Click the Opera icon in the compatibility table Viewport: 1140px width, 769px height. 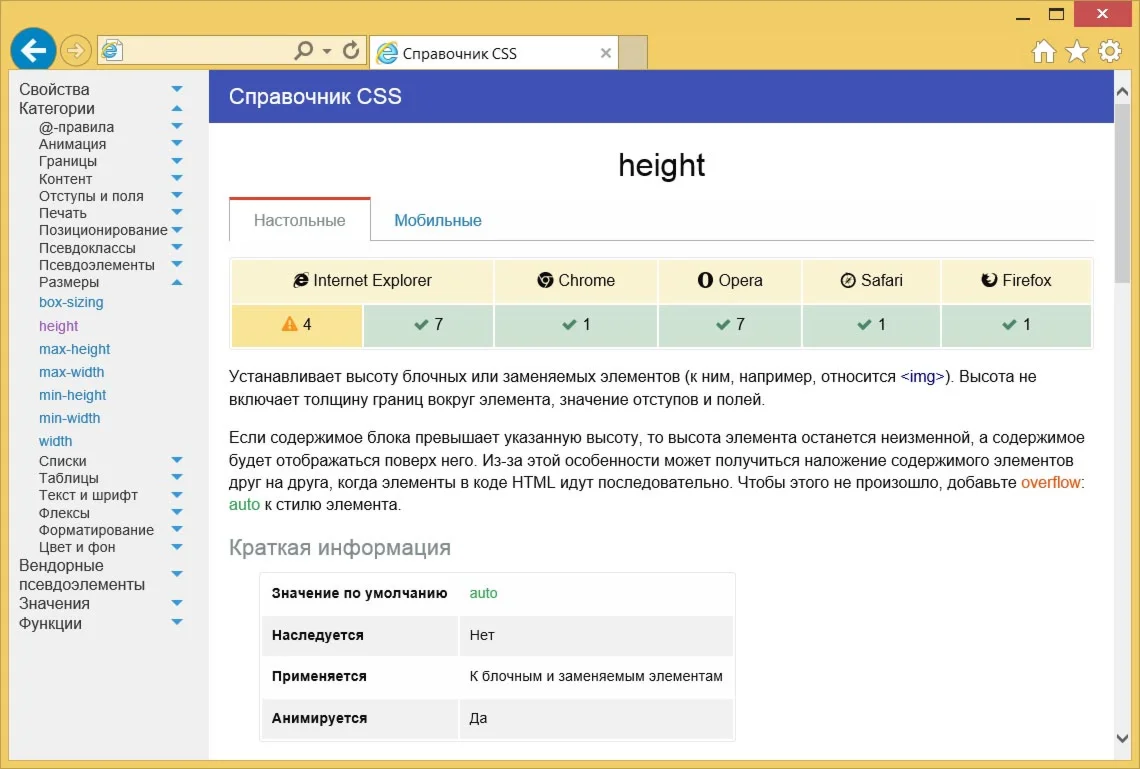(704, 280)
